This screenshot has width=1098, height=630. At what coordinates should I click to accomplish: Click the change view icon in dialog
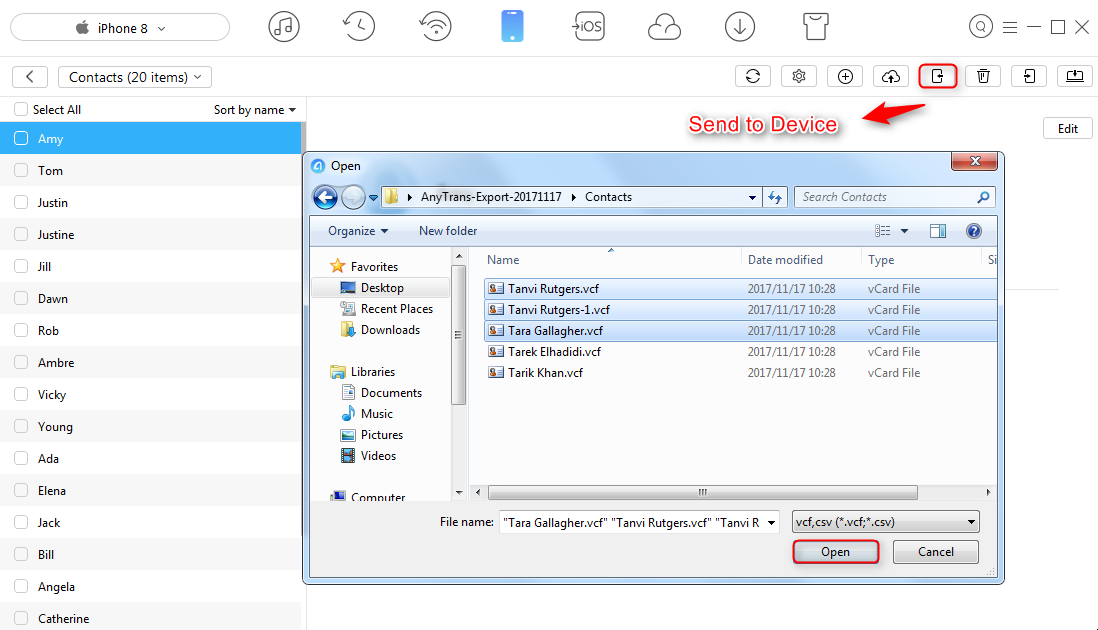(x=883, y=231)
